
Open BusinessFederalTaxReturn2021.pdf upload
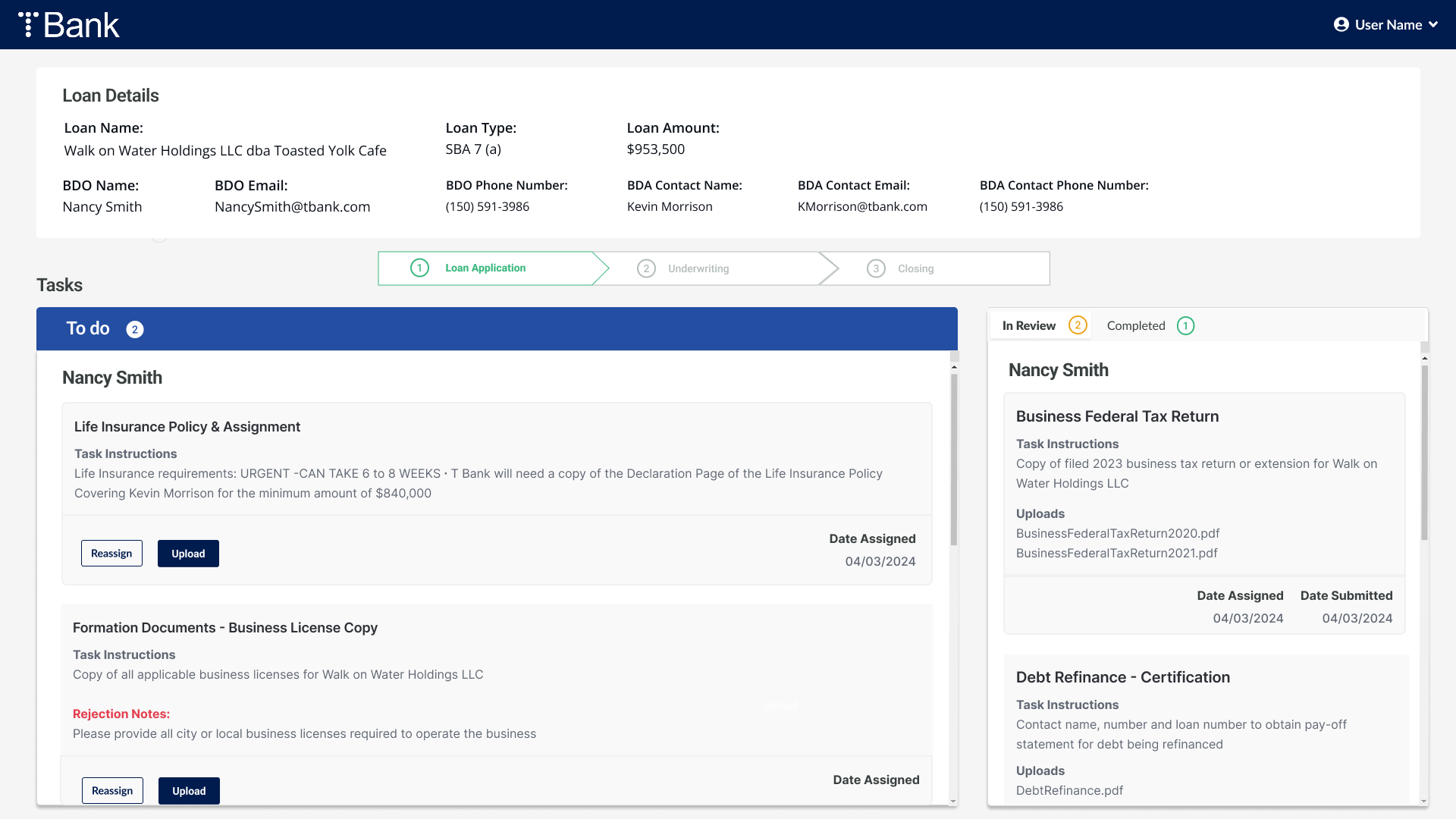(x=1116, y=554)
